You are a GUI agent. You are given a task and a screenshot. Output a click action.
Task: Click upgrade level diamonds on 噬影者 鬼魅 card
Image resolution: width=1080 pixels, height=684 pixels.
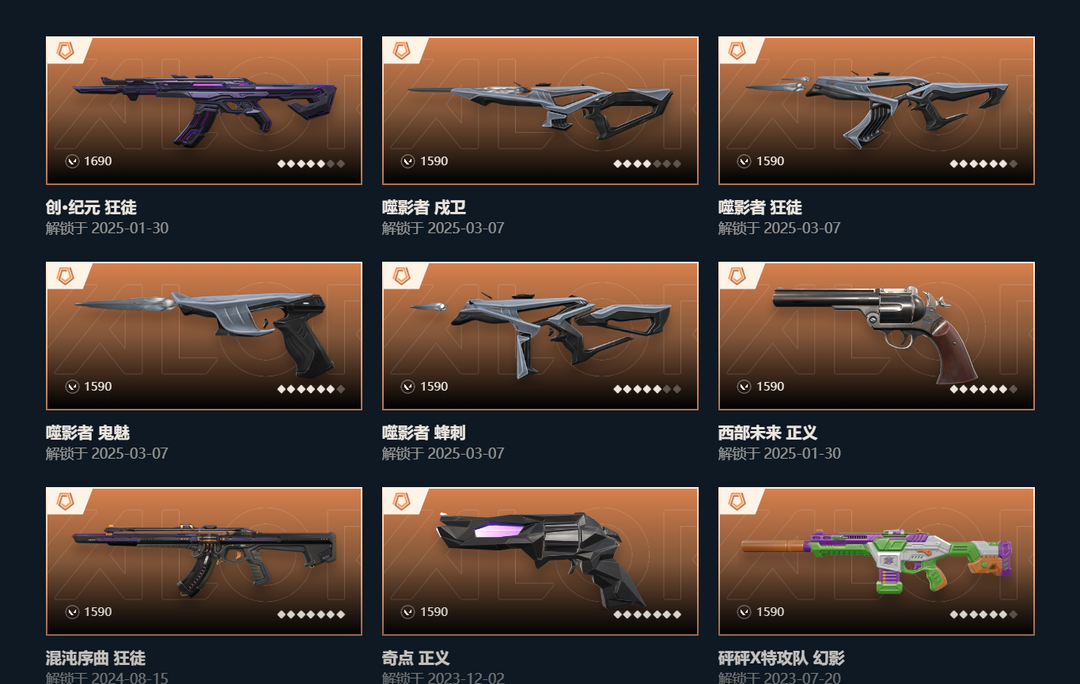pos(311,389)
